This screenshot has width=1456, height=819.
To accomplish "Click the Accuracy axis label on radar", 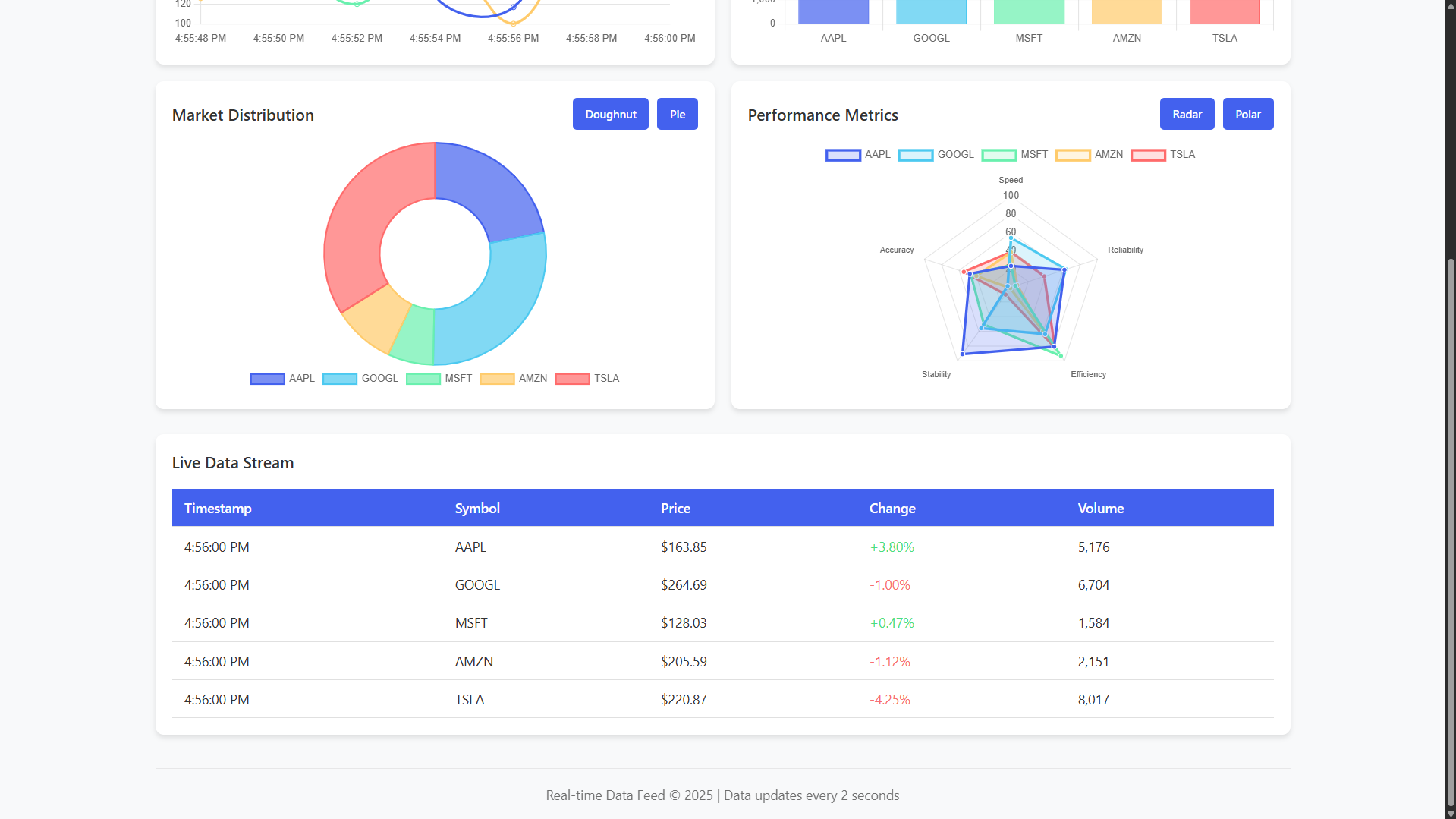I will (x=897, y=250).
